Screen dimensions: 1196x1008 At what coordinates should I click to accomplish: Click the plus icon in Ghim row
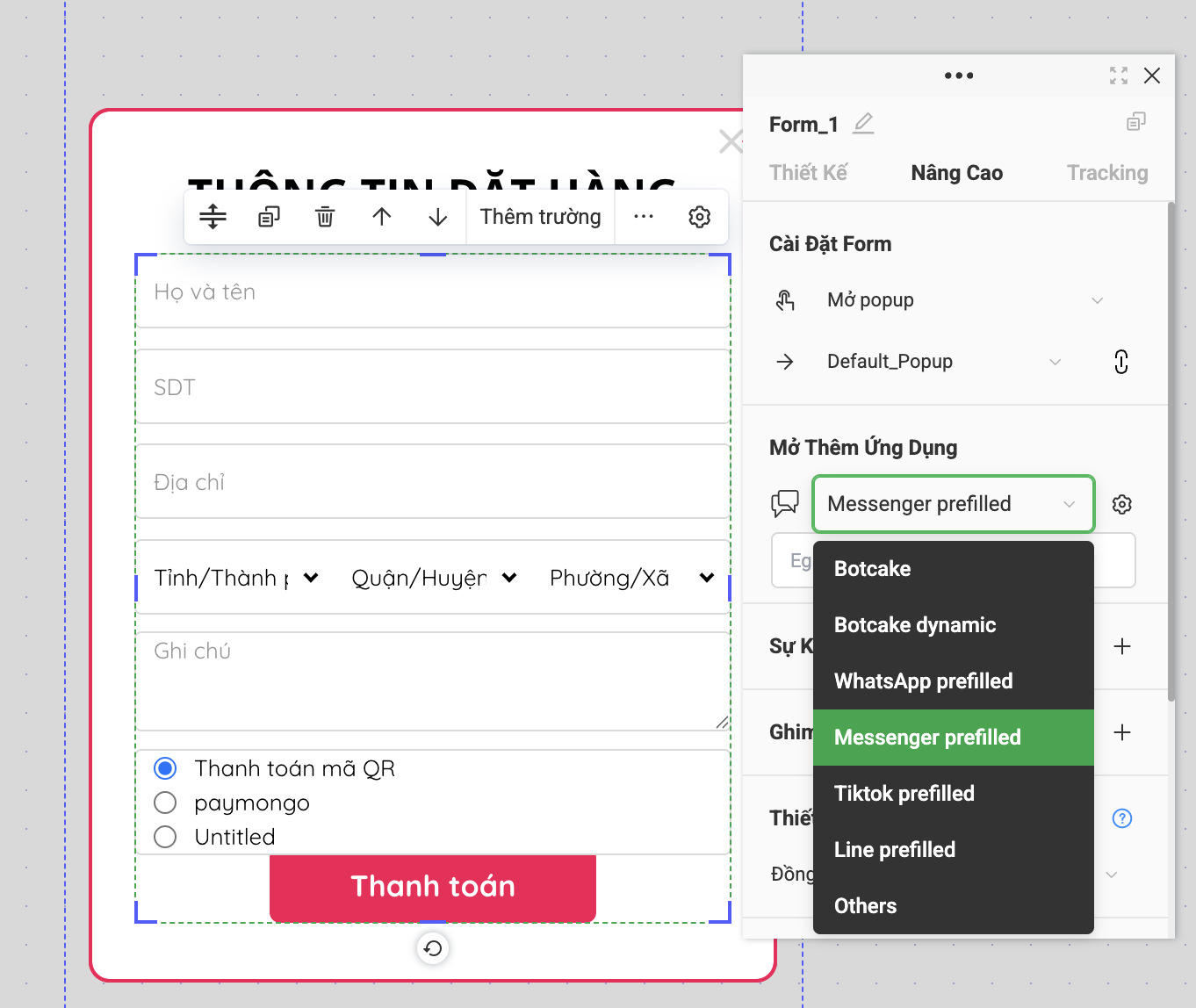tap(1121, 732)
